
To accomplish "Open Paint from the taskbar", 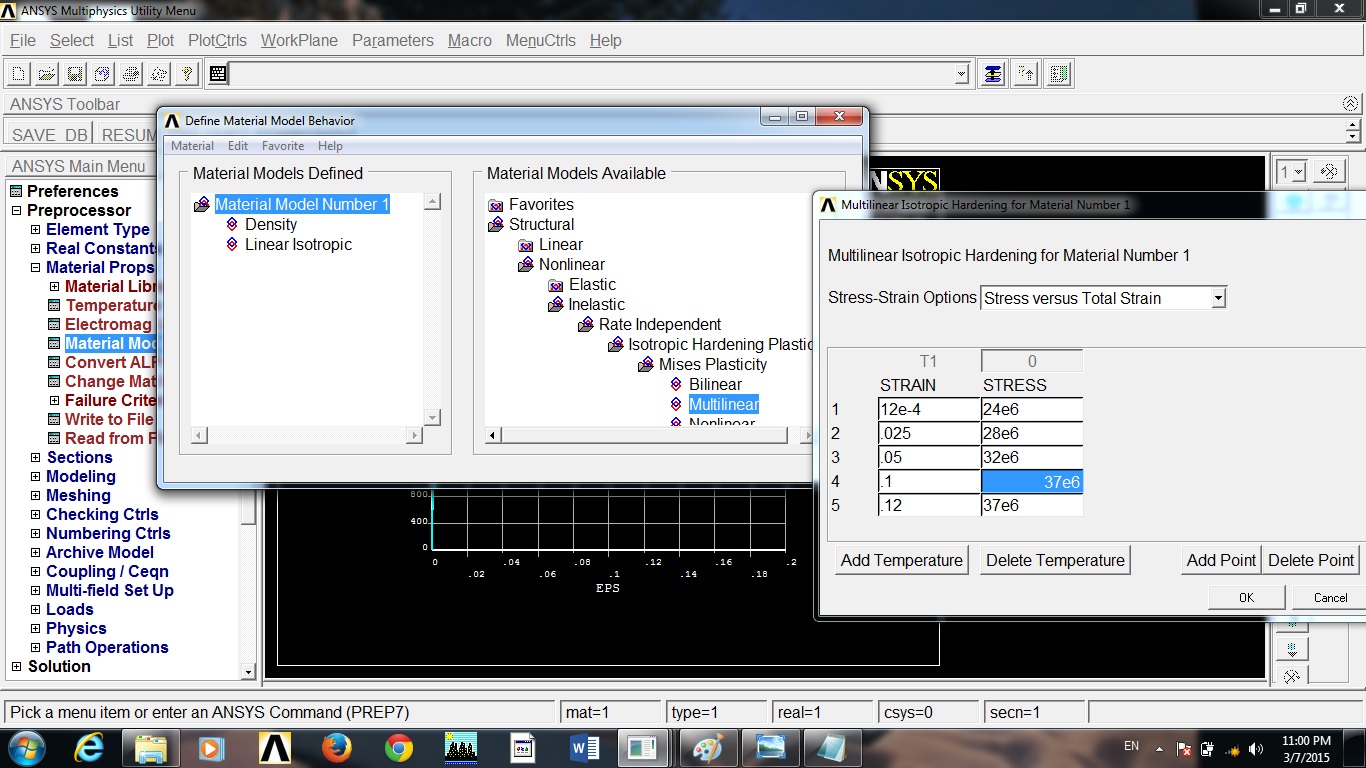I will tap(708, 747).
